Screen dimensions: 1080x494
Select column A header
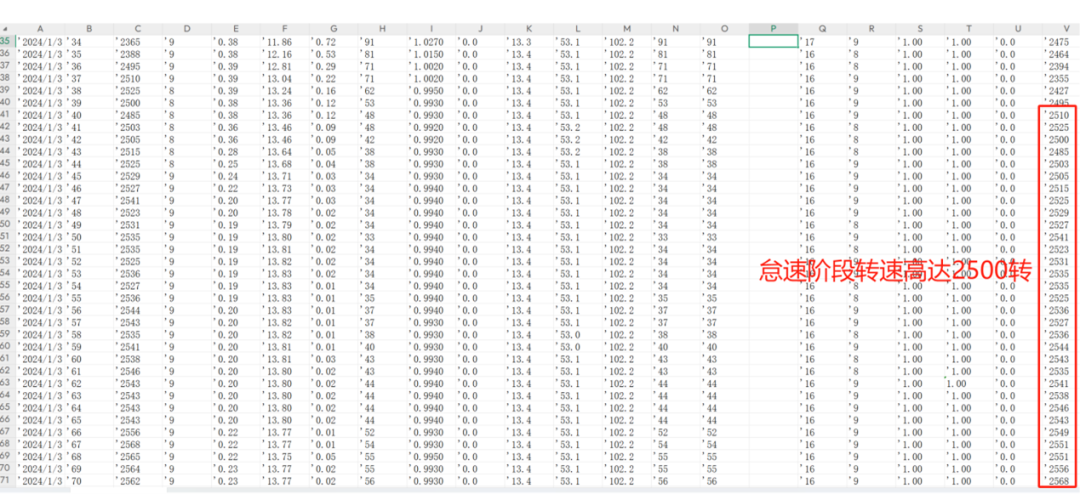click(40, 28)
